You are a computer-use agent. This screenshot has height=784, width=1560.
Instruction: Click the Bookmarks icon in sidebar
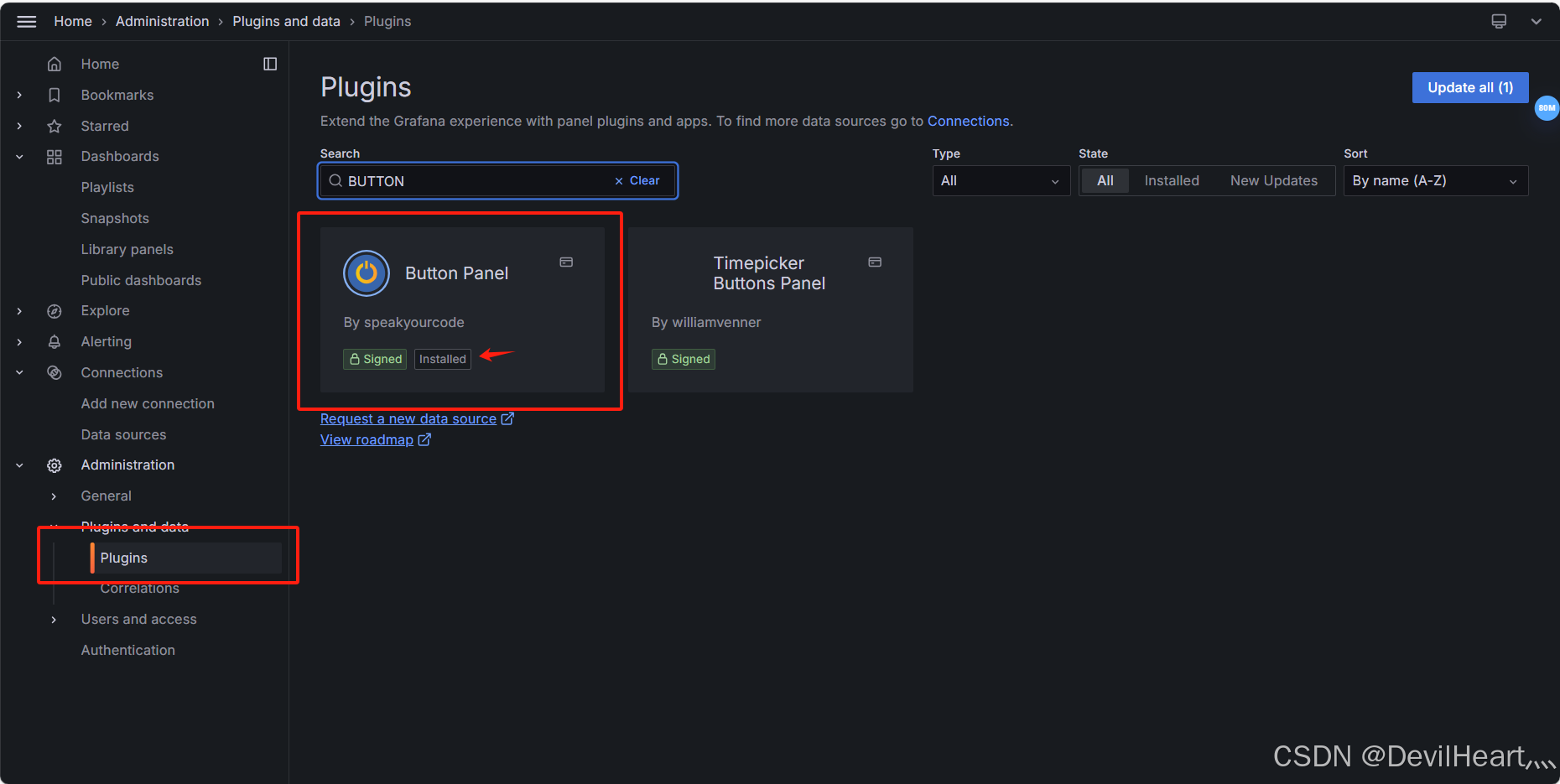coord(55,95)
